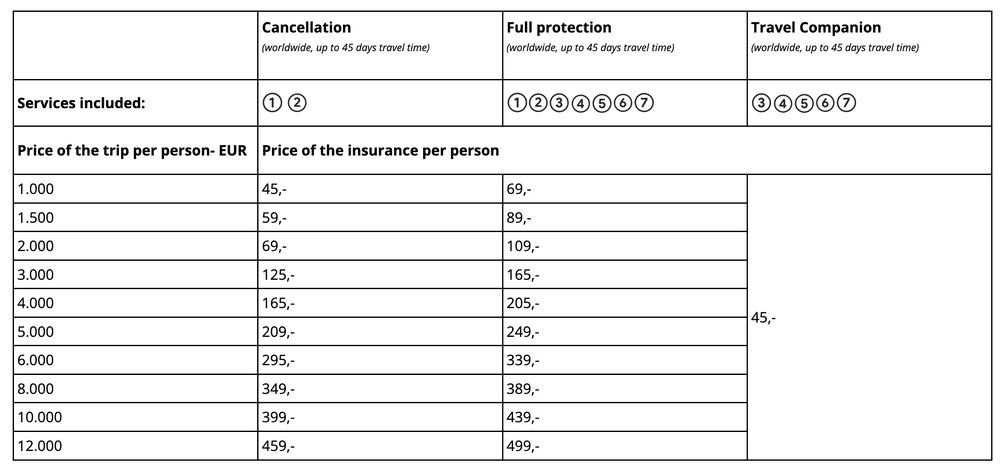Screen dimensions: 1000x470
Task: Click the 249,- Full protection price
Action: coord(523,331)
